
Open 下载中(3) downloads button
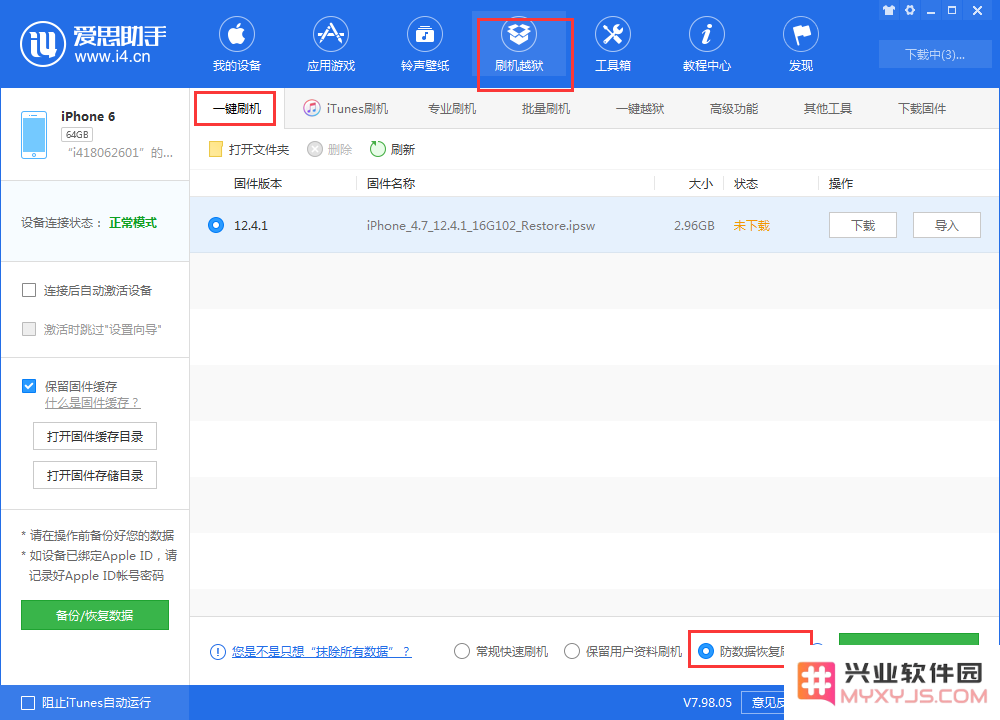click(935, 54)
